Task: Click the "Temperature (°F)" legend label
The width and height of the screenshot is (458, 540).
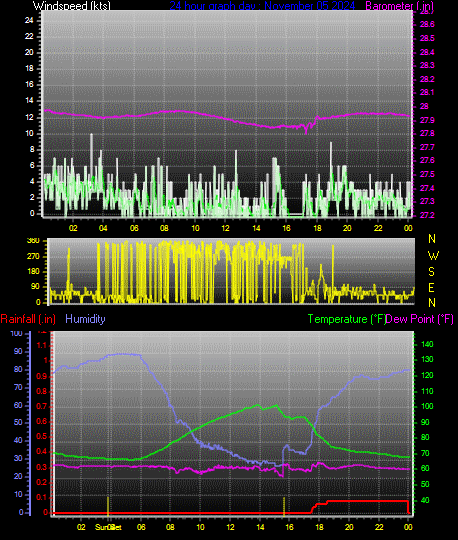Action: 346,319
